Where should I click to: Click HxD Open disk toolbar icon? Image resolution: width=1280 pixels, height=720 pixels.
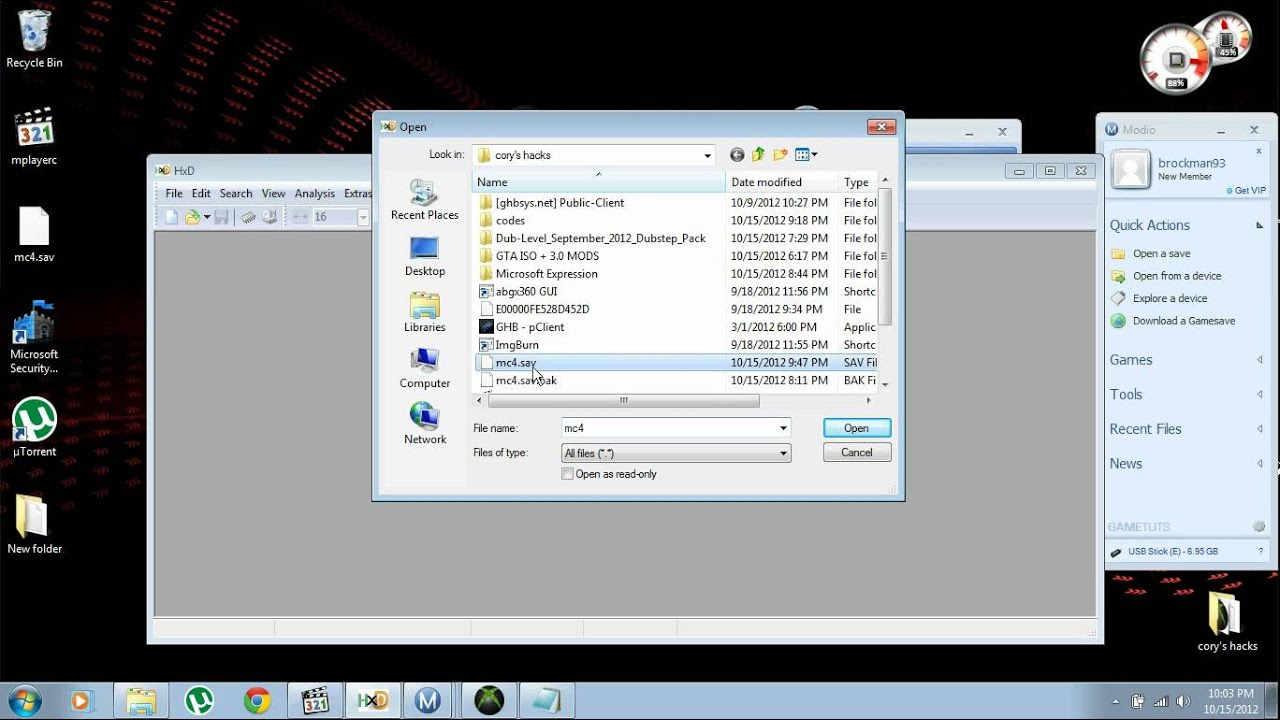(269, 217)
